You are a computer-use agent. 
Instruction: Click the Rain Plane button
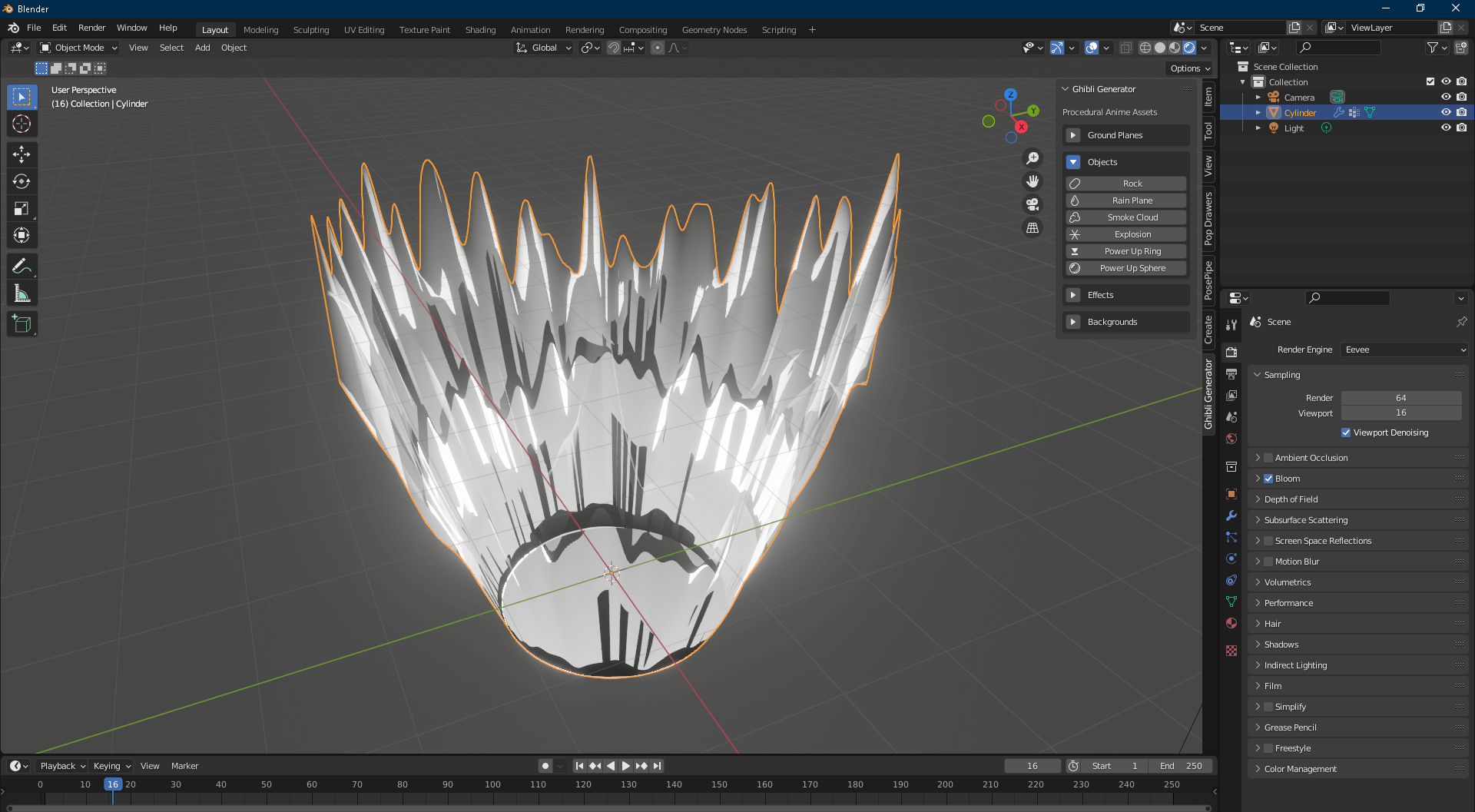(1126, 201)
